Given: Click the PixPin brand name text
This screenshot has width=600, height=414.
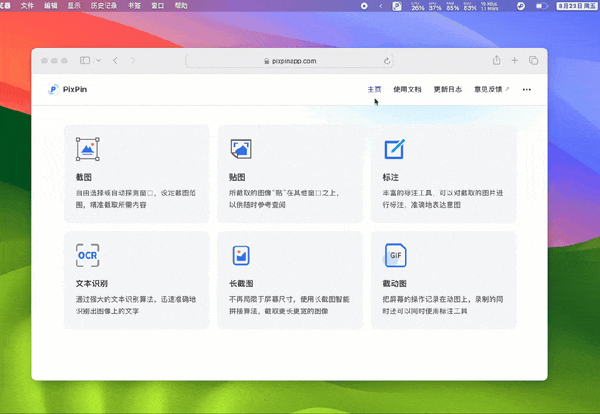Looking at the screenshot, I should 75,89.
